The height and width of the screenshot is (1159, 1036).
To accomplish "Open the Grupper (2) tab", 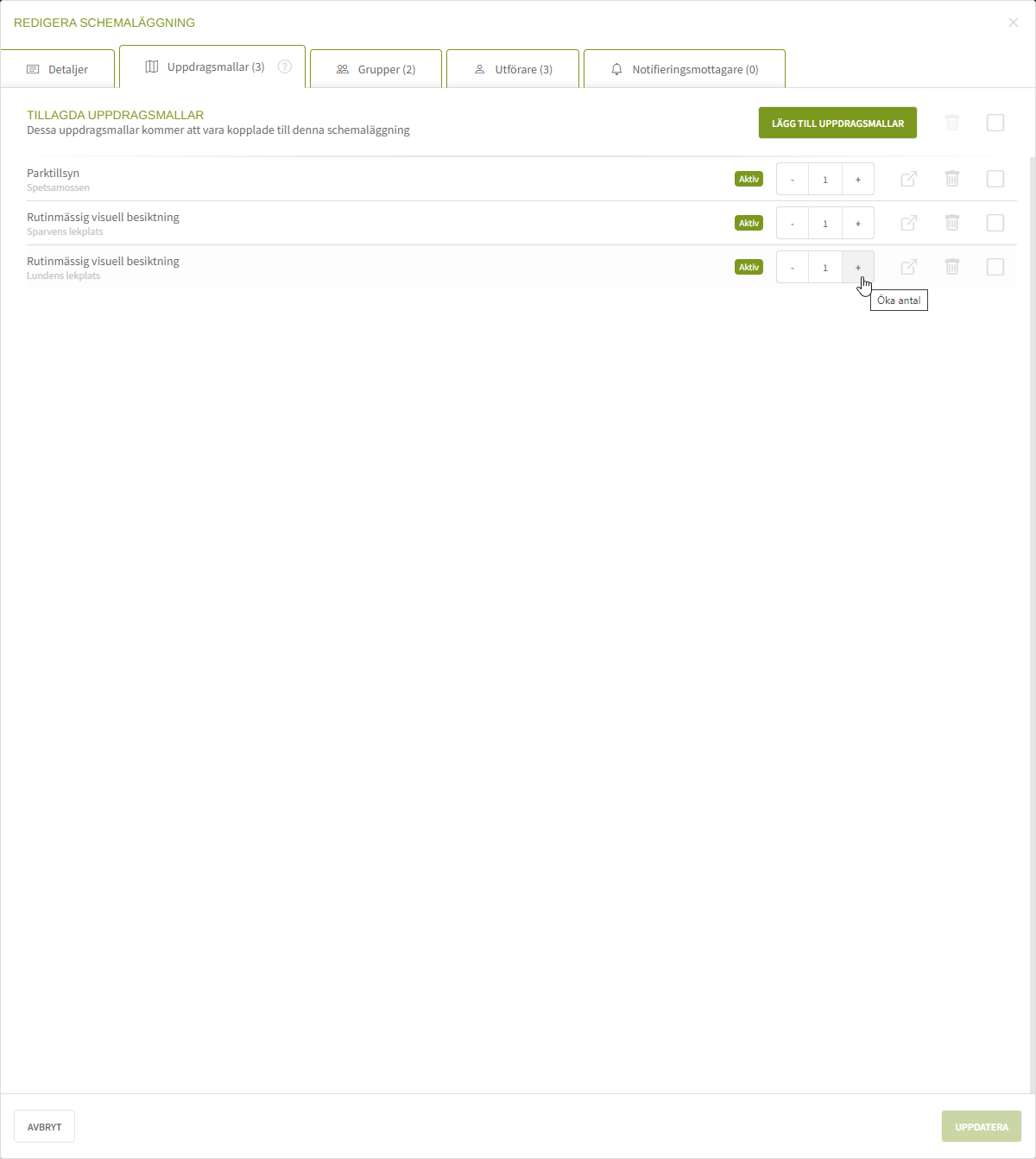I will click(x=376, y=69).
